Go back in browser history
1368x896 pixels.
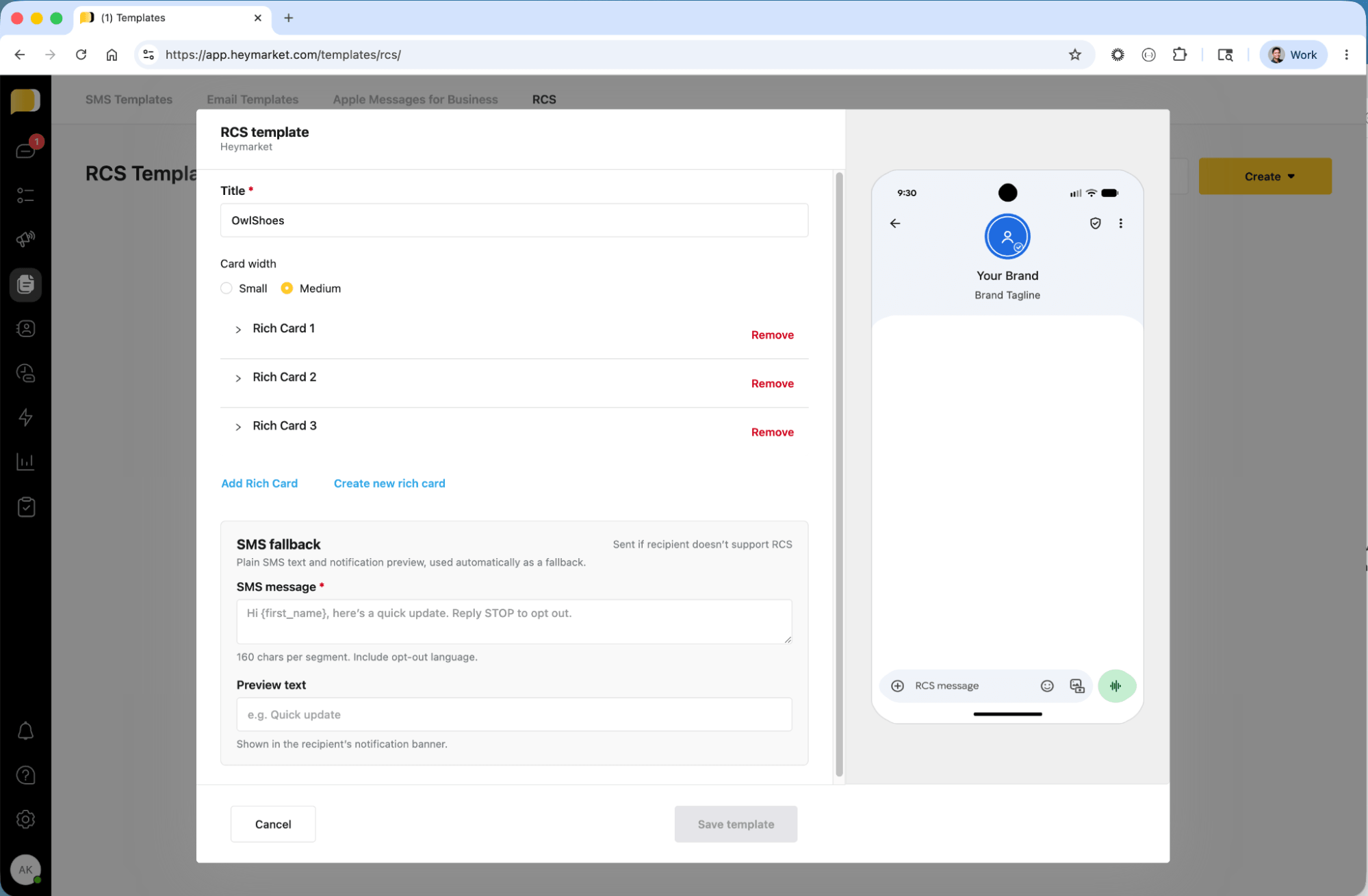click(x=20, y=55)
